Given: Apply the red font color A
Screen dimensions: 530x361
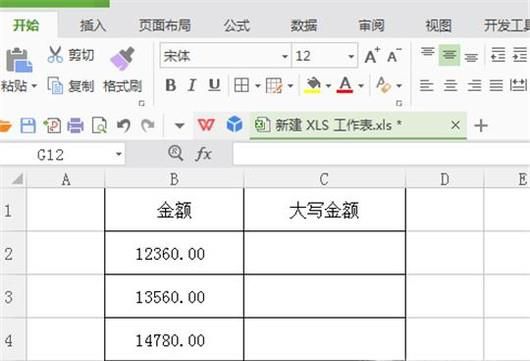Looking at the screenshot, I should coord(345,85).
